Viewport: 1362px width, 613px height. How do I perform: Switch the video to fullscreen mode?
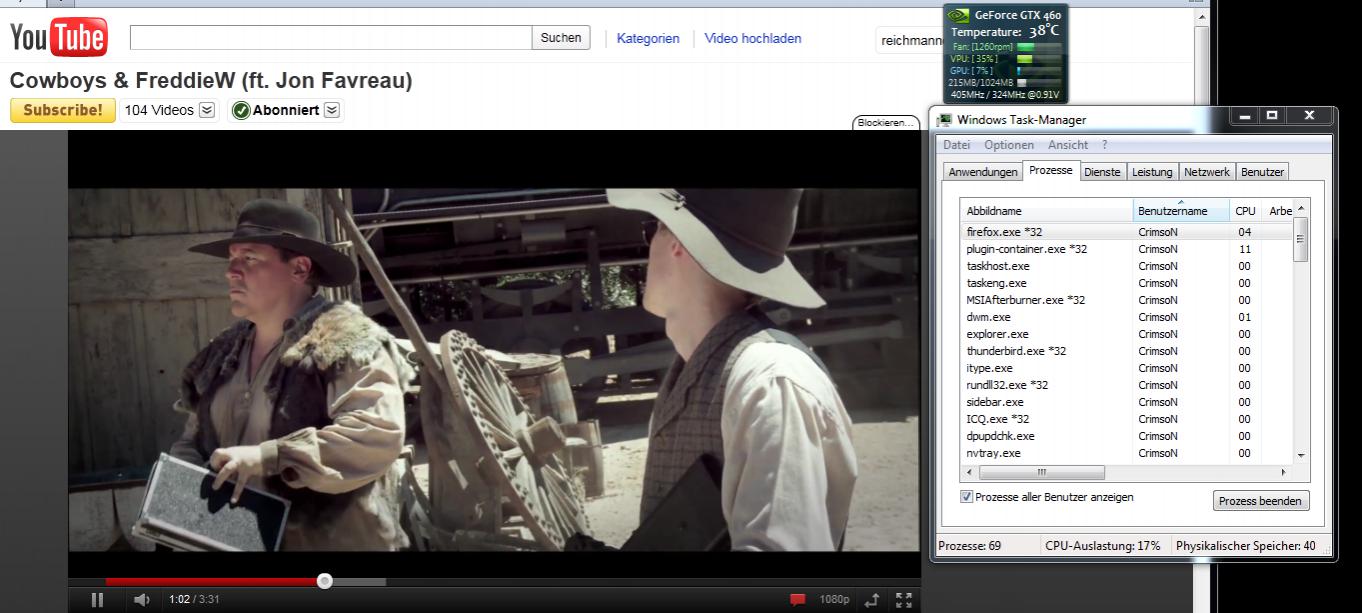[904, 600]
